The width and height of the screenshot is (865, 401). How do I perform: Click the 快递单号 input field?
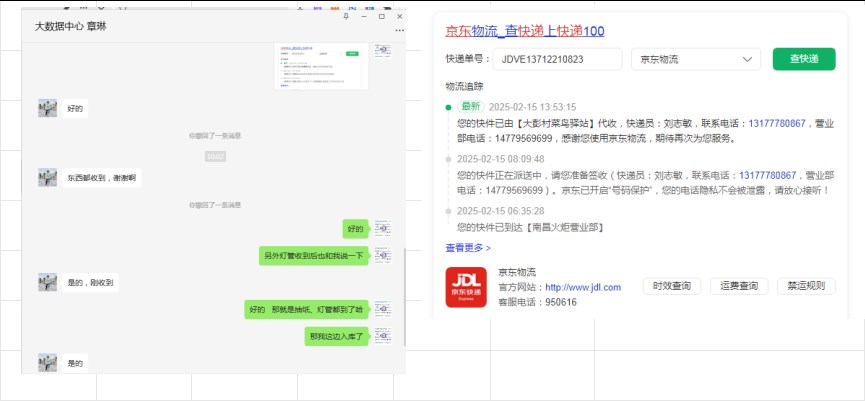557,59
